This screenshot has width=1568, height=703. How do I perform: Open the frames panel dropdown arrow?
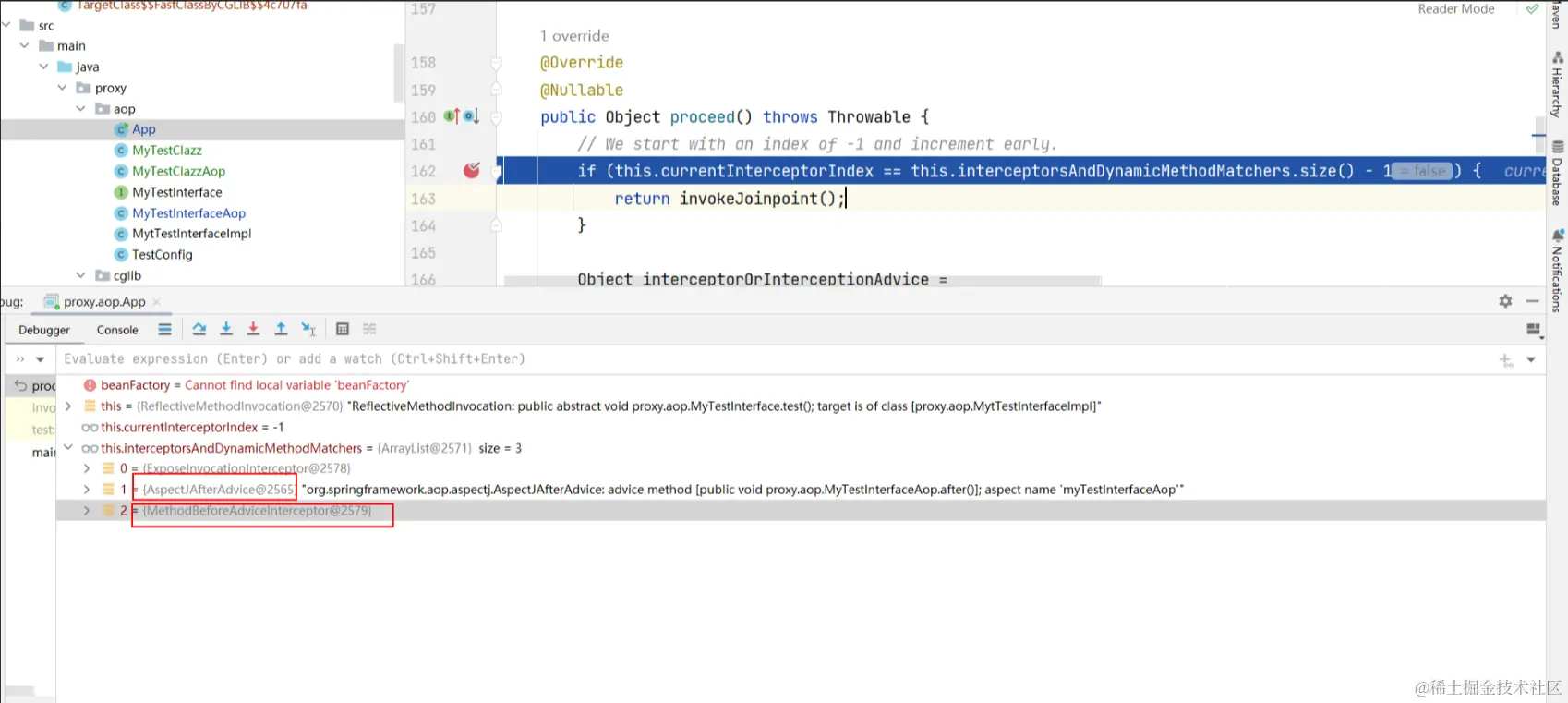click(x=40, y=359)
